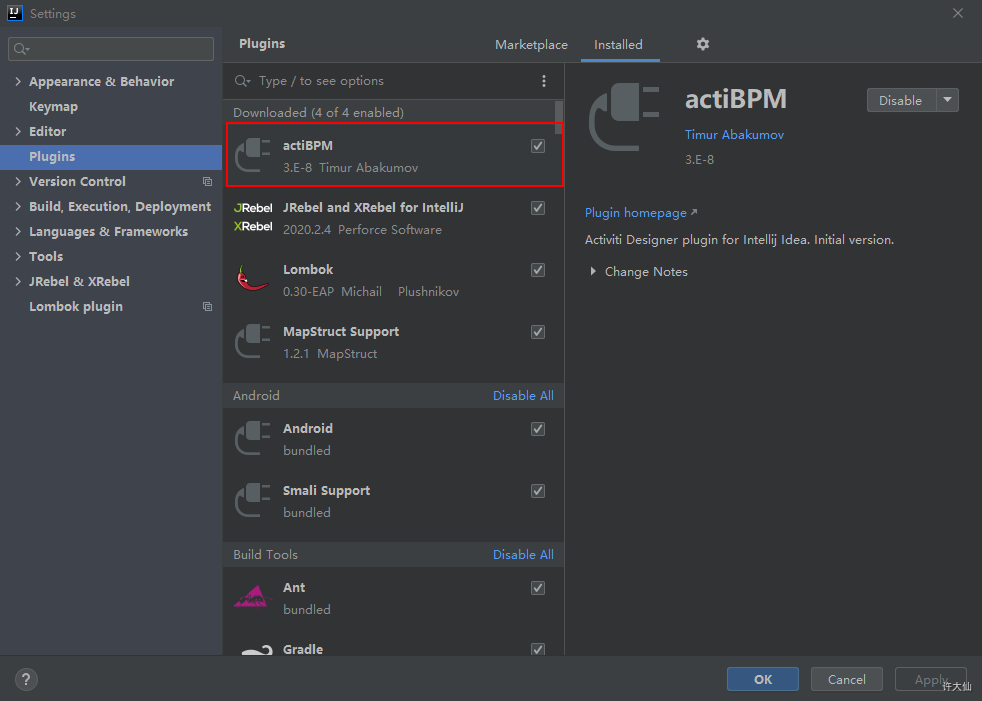The image size is (982, 701).
Task: Click the Android plugin plug icon
Action: [253, 438]
